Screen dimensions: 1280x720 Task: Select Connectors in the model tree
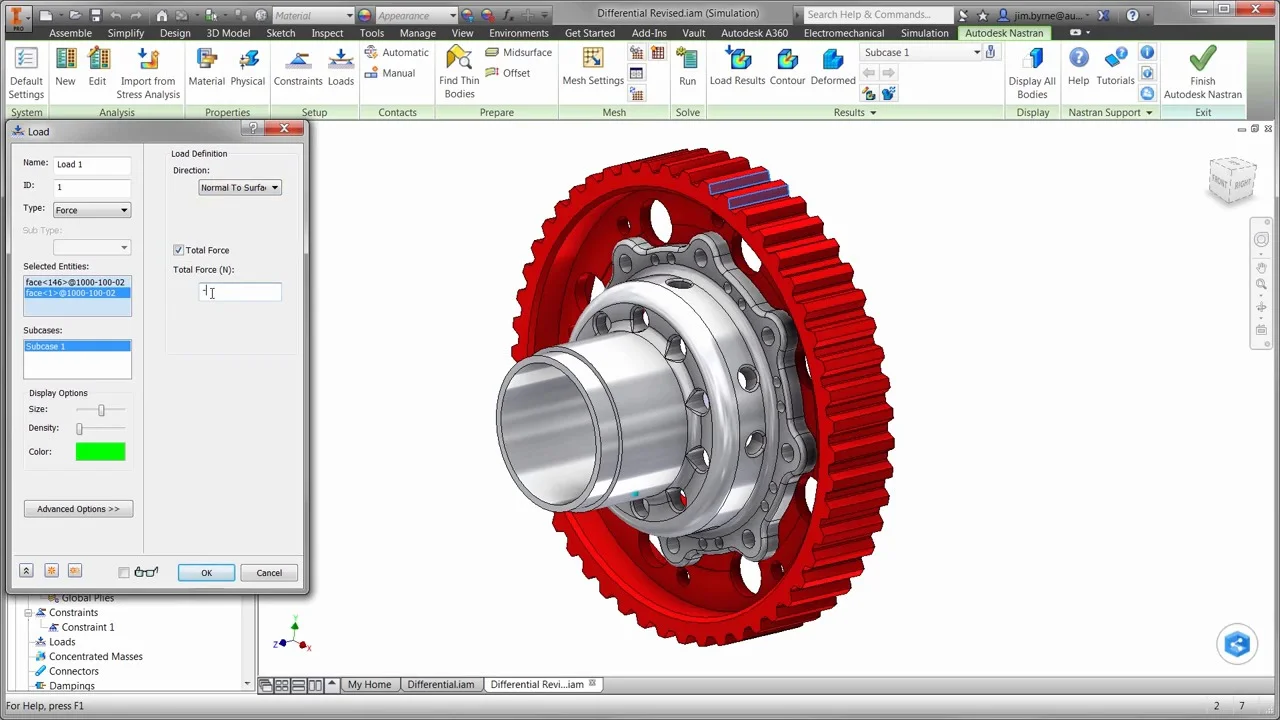[73, 671]
